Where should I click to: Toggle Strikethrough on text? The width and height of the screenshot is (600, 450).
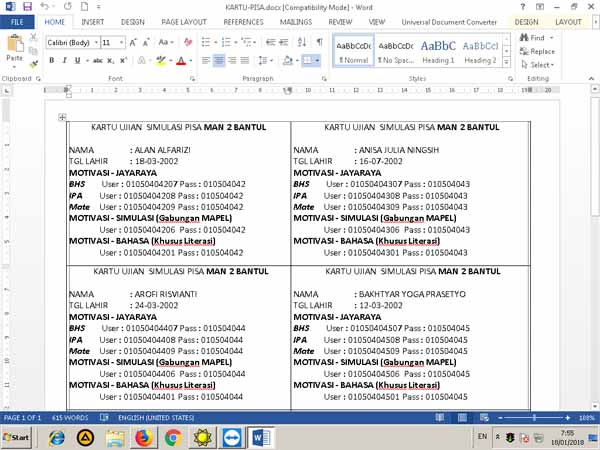pyautogui.click(x=98, y=61)
